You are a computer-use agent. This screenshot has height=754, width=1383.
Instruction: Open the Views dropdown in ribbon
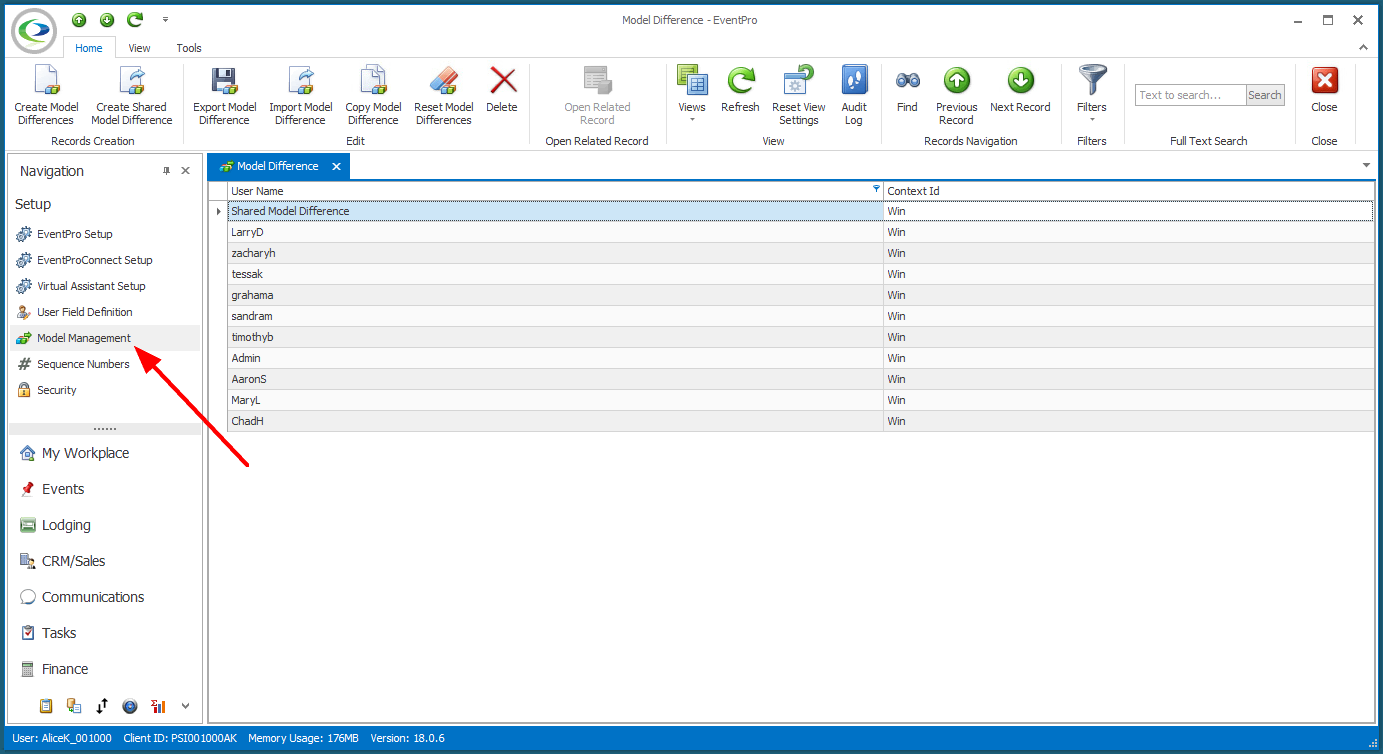(692, 96)
